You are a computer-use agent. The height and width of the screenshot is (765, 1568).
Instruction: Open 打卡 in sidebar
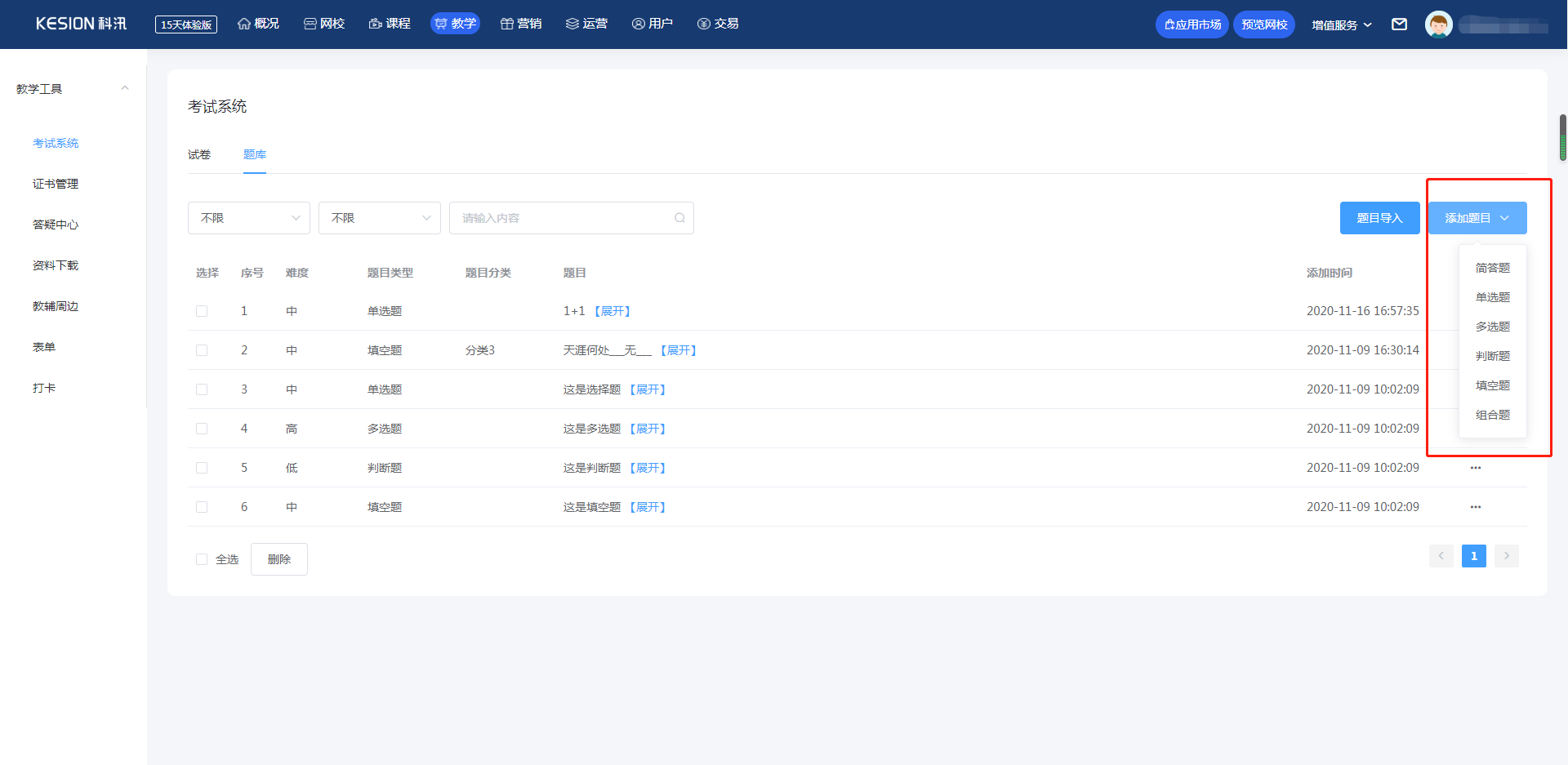pyautogui.click(x=44, y=388)
